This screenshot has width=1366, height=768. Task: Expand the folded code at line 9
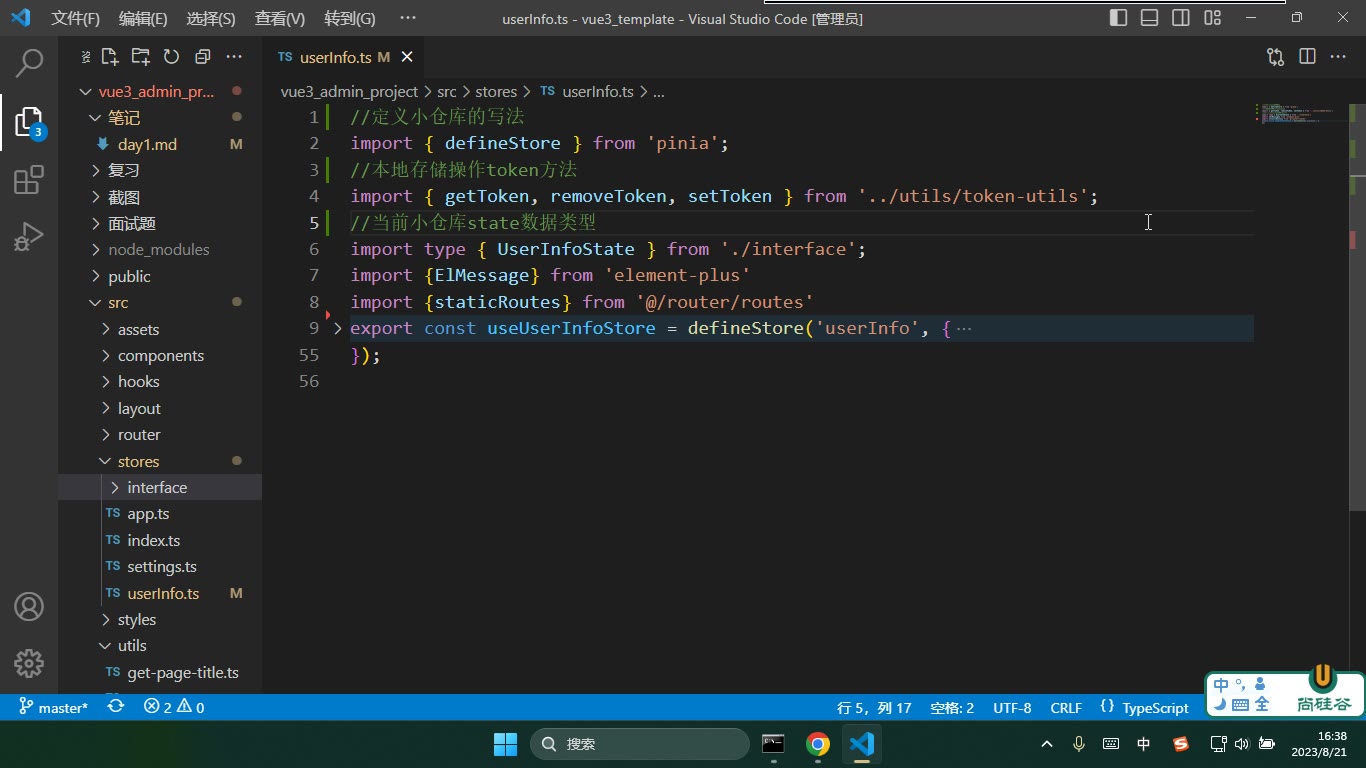coord(337,328)
